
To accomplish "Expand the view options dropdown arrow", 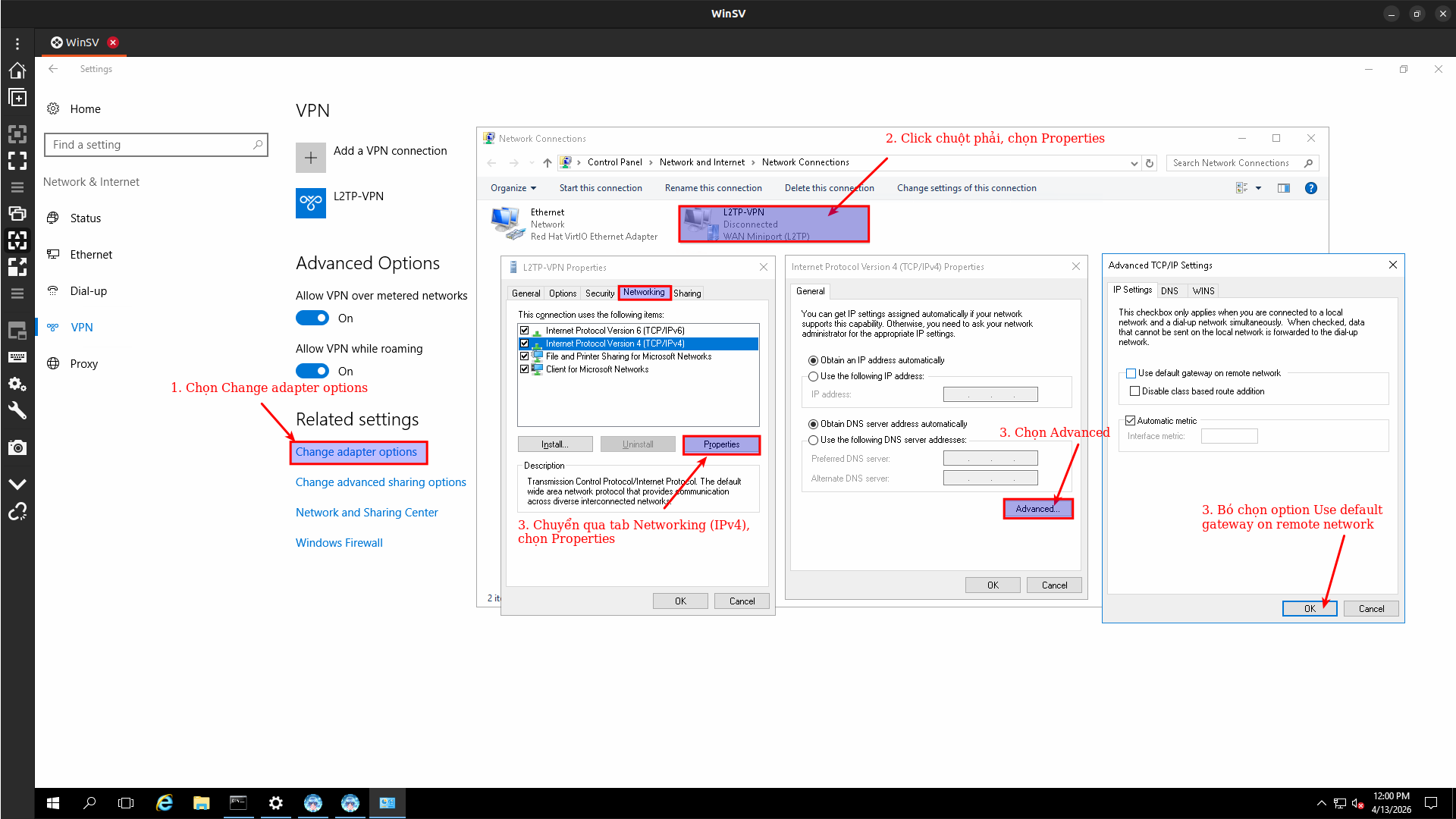I will tap(1259, 188).
